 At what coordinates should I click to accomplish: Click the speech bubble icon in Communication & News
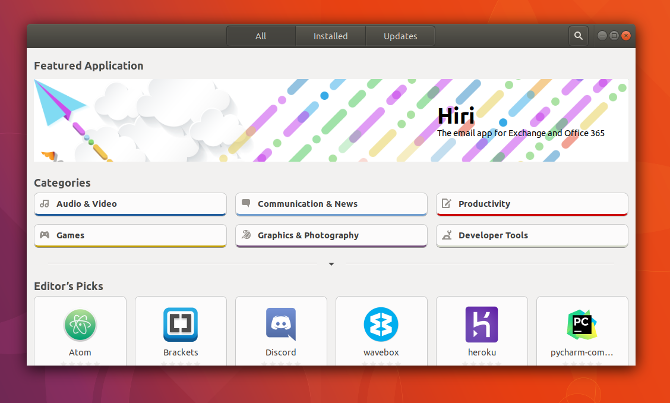coord(246,203)
